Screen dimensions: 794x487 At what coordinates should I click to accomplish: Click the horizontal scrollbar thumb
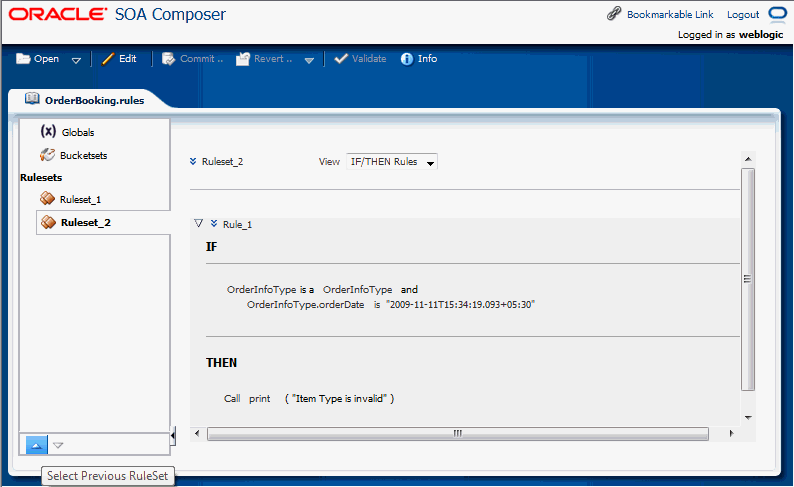(x=458, y=434)
